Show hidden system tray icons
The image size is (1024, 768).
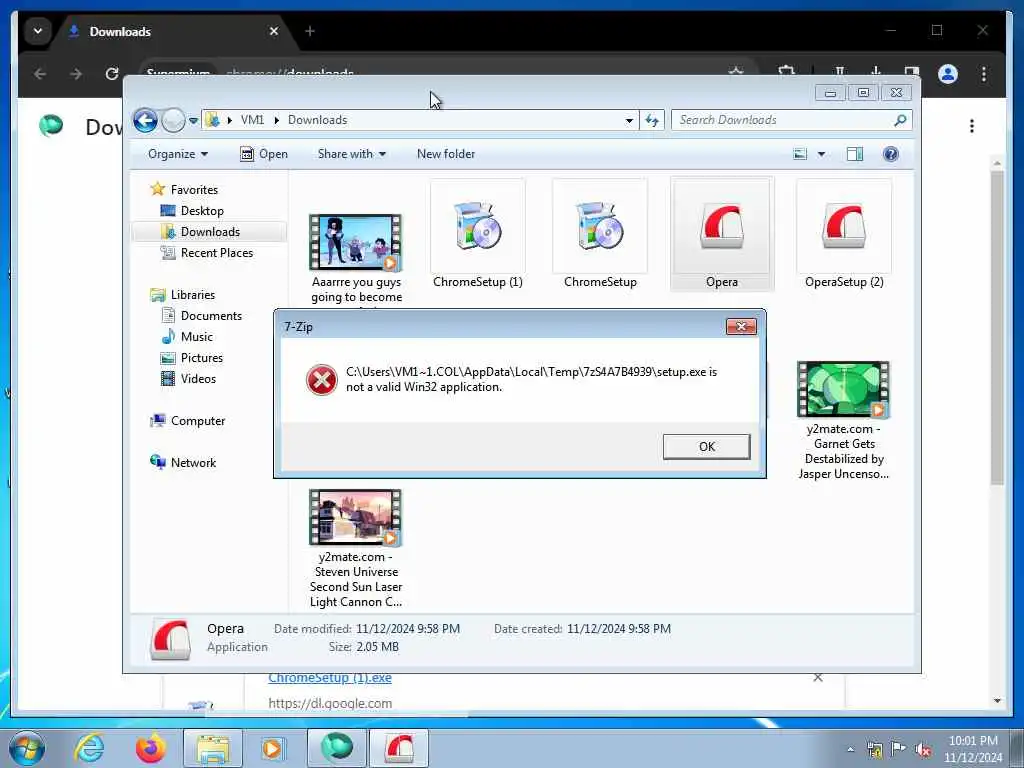point(850,749)
